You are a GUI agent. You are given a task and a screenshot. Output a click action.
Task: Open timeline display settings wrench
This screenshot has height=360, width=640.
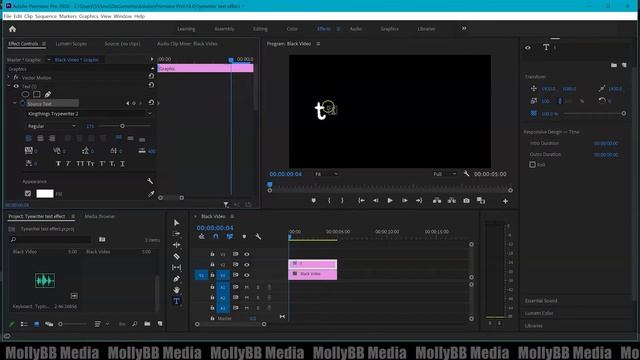pyautogui.click(x=258, y=236)
